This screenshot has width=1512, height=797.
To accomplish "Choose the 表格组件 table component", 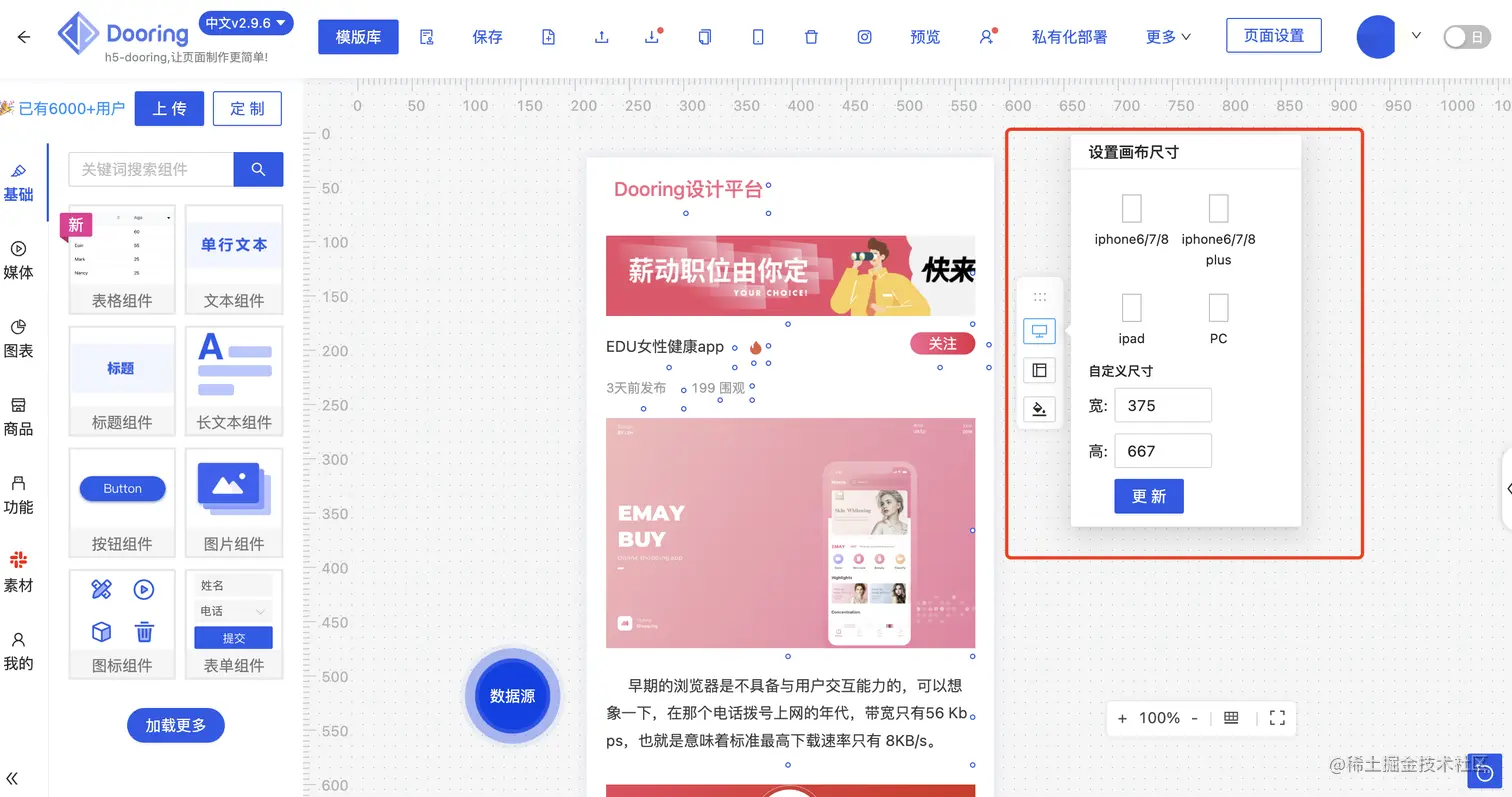I will point(122,260).
